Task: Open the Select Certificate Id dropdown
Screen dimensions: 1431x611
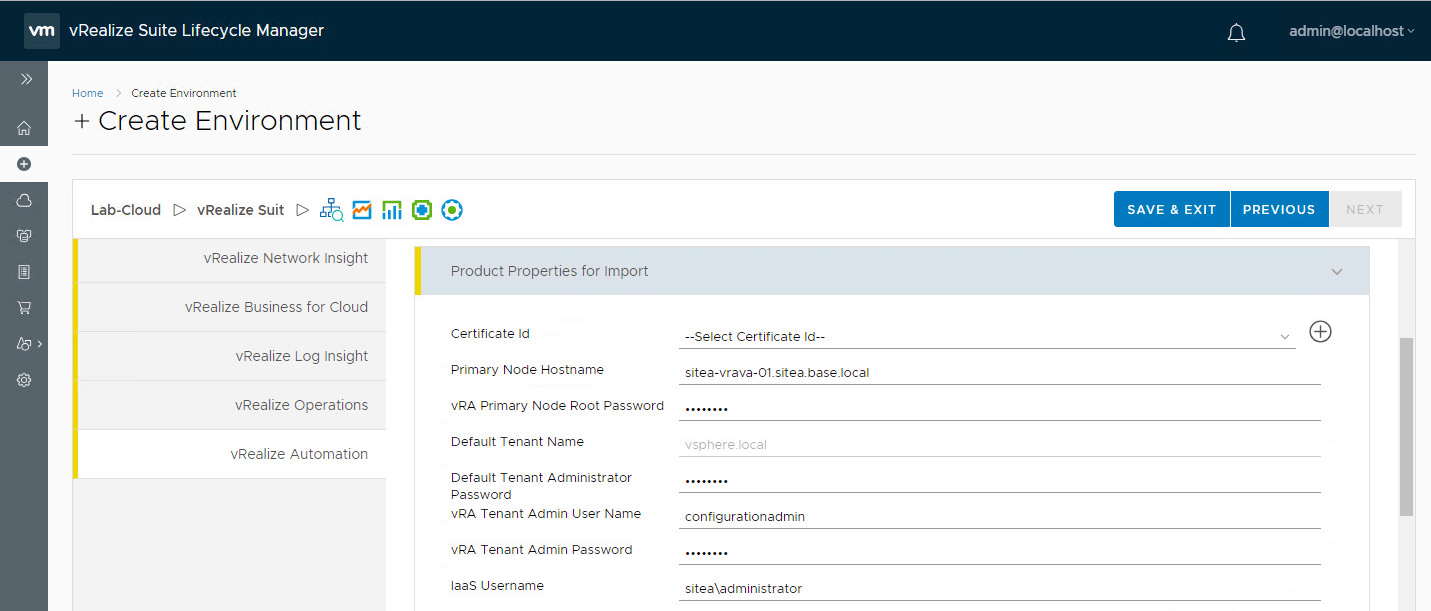Action: point(986,337)
